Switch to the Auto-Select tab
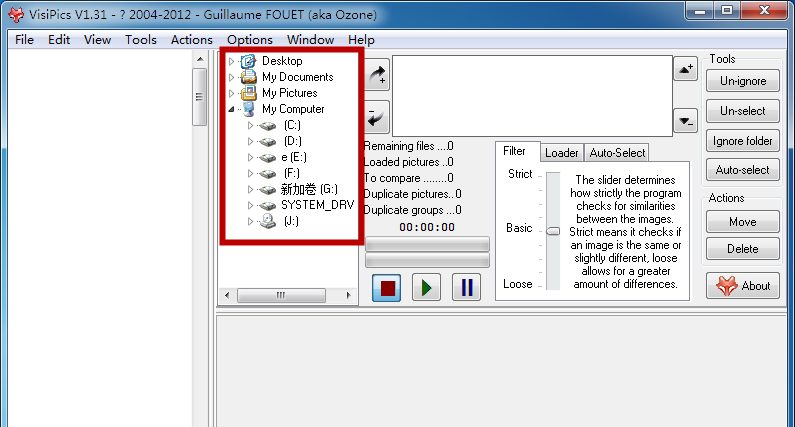The height and width of the screenshot is (427, 795). pos(617,153)
